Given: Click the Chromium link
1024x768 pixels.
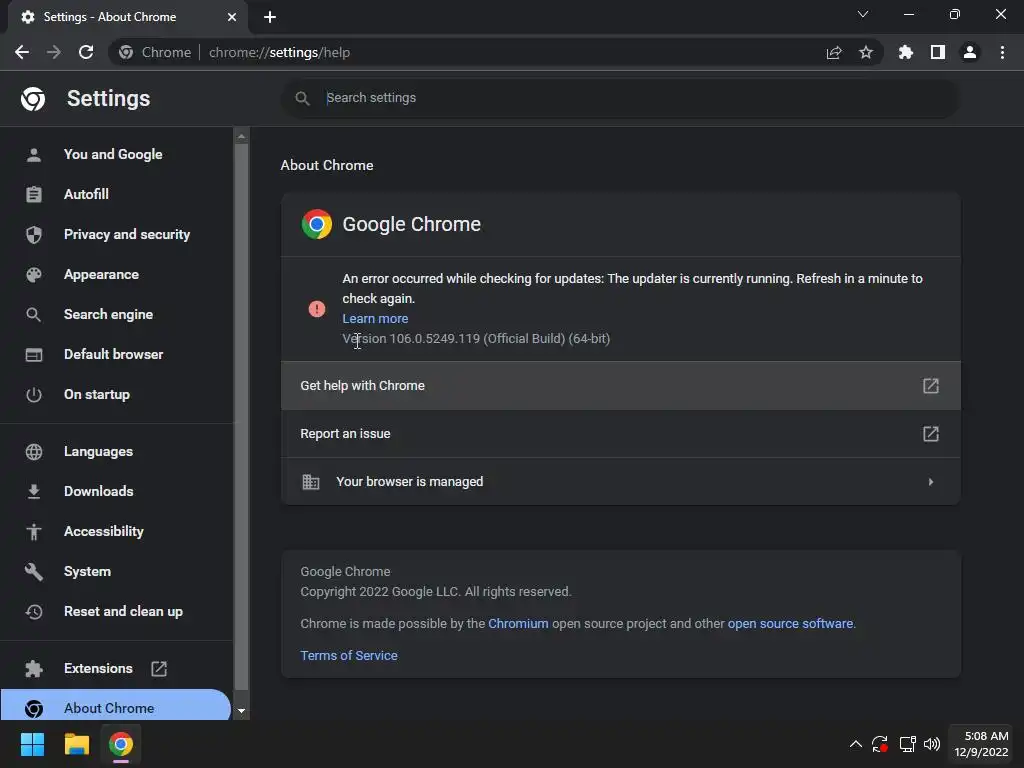Looking at the screenshot, I should point(518,624).
